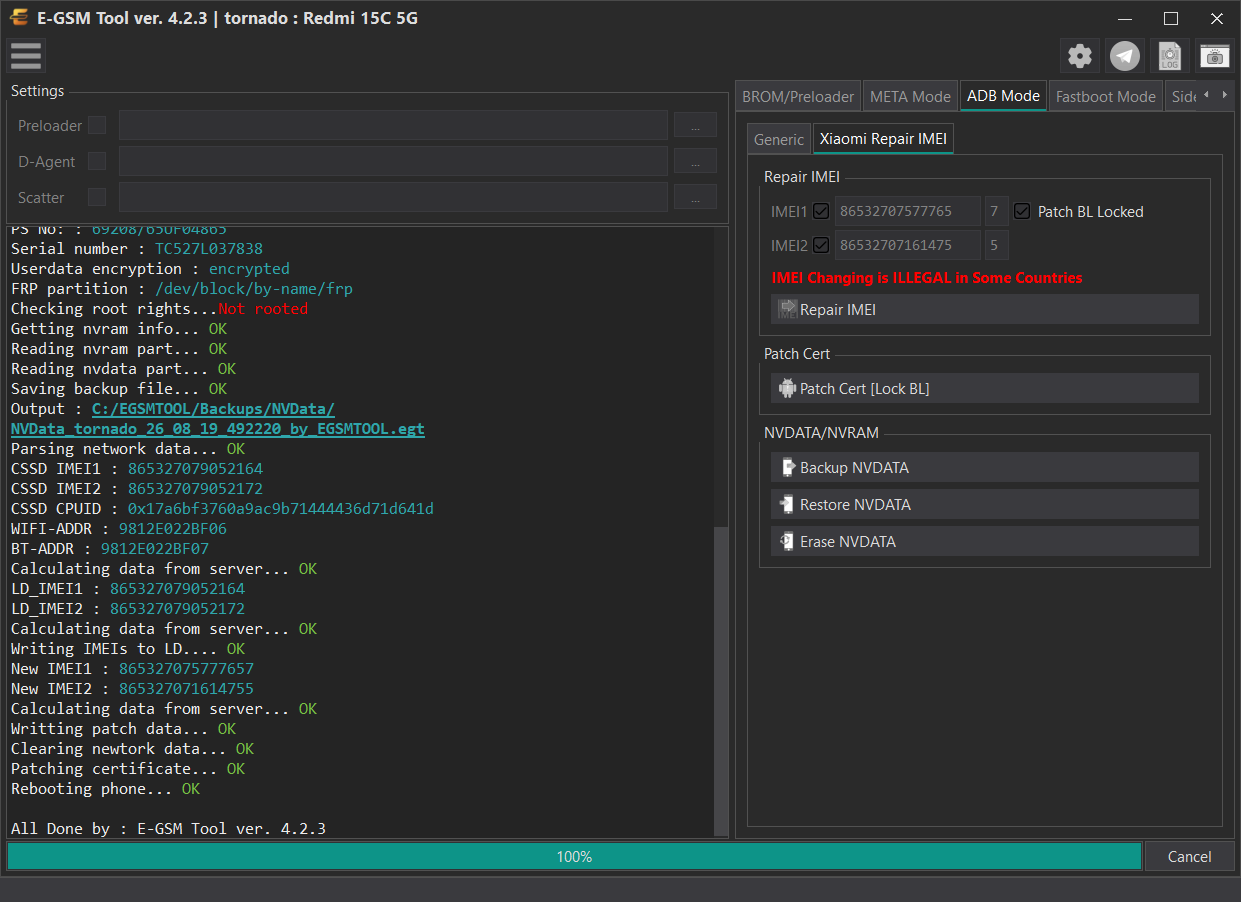The height and width of the screenshot is (902, 1241).
Task: Click the CSSD IMEI2 value in log
Action: [195, 488]
